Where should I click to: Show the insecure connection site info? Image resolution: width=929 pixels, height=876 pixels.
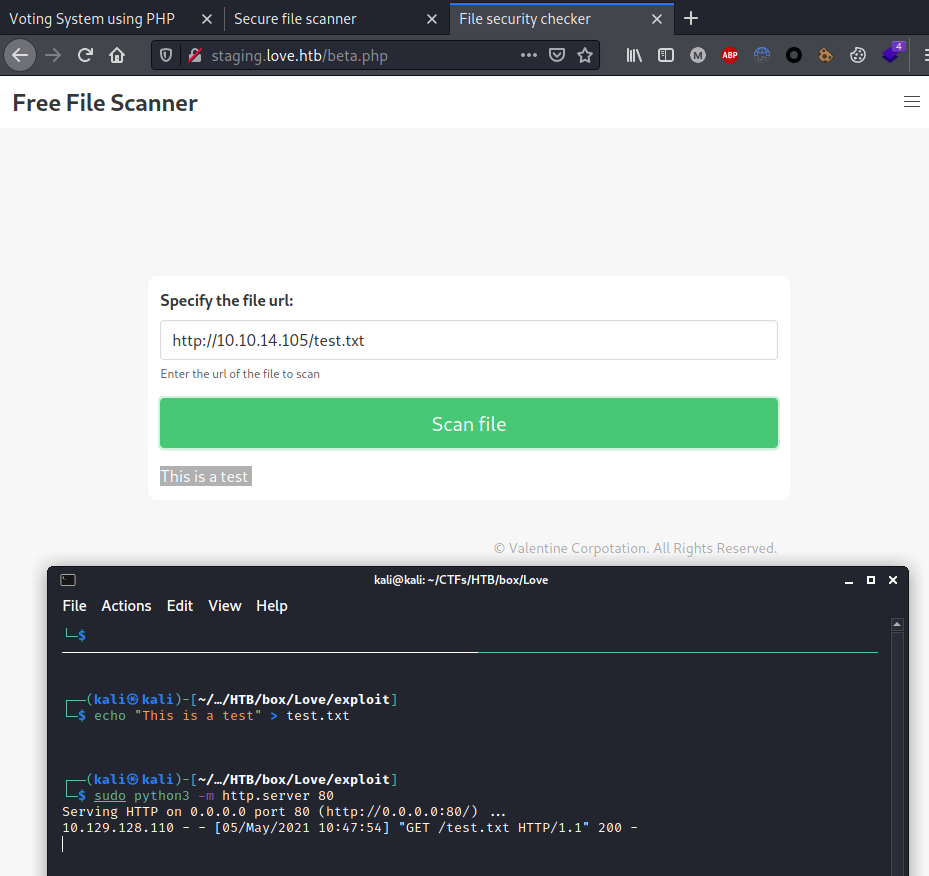pos(194,55)
